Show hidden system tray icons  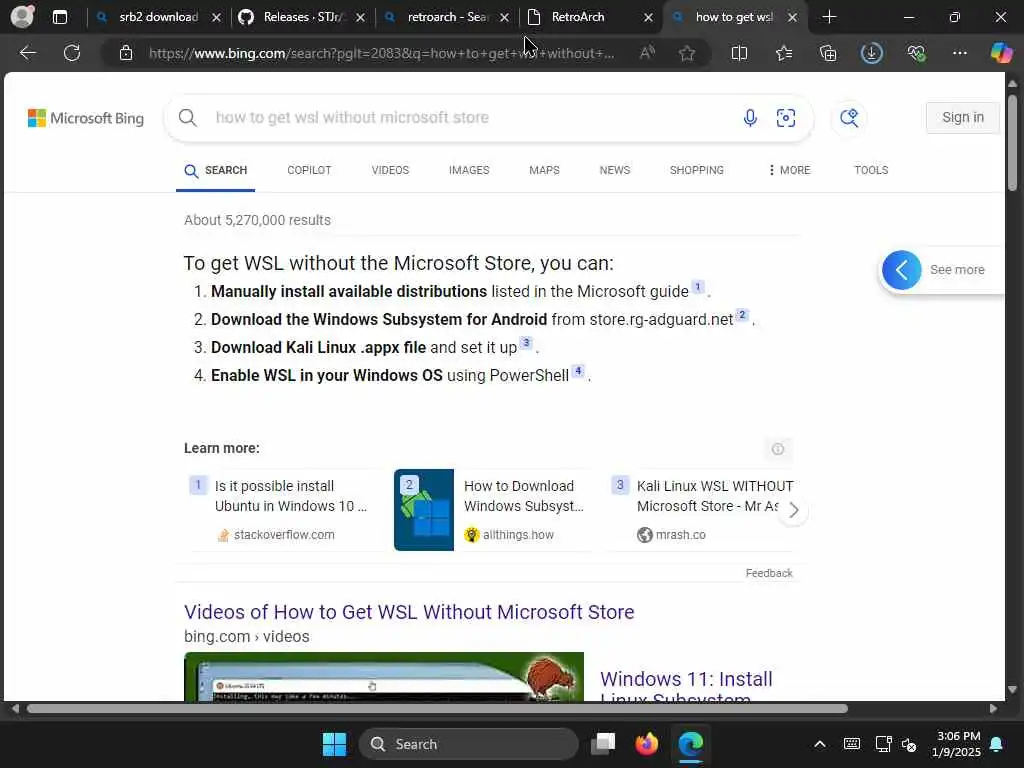click(x=820, y=744)
